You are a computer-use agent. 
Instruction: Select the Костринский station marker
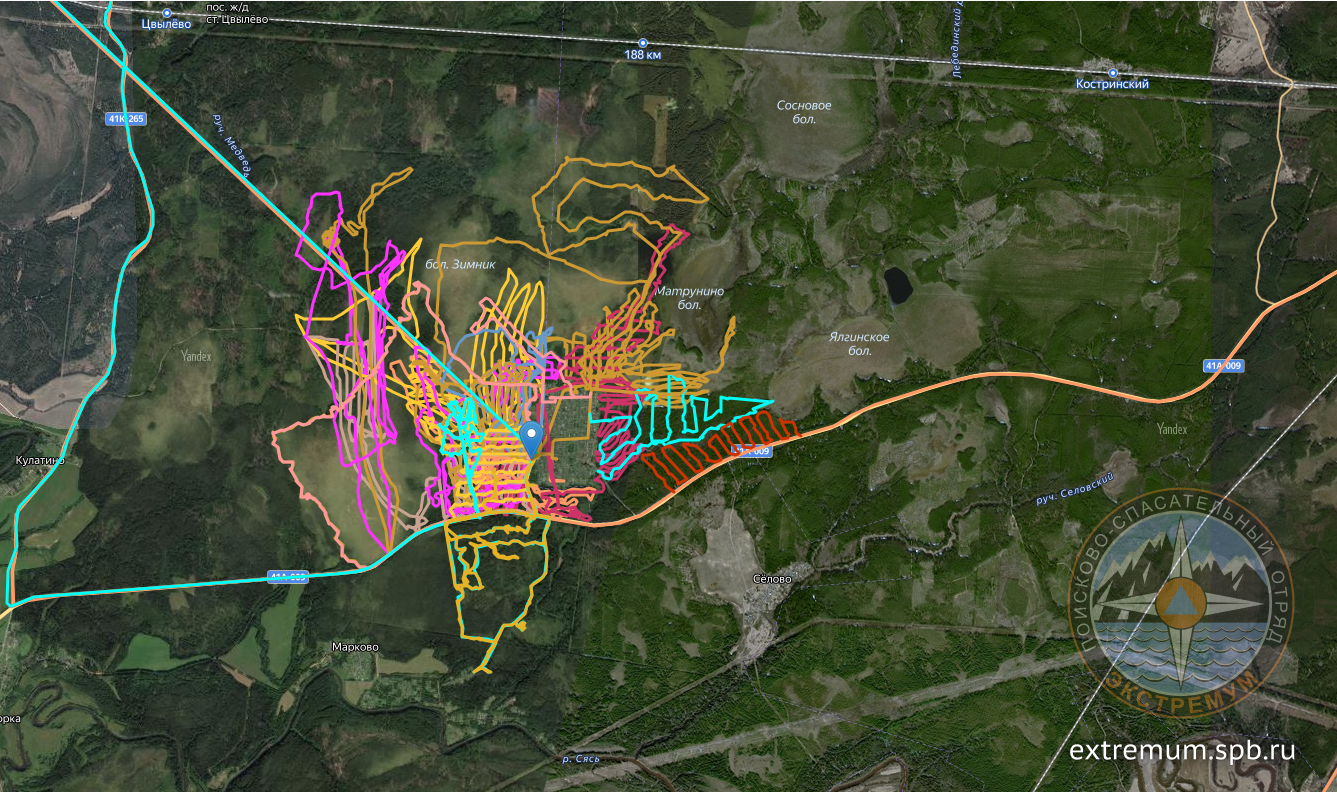pos(1112,73)
